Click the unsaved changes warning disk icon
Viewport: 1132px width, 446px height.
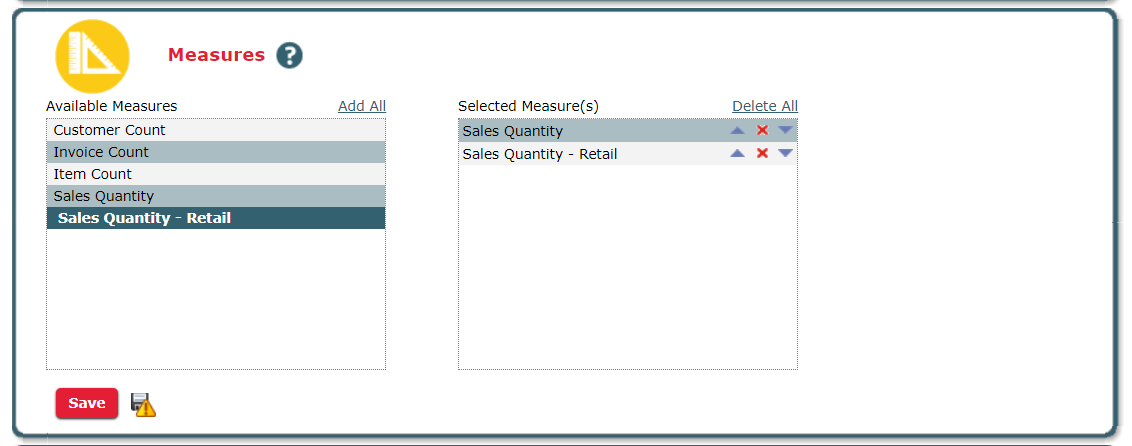pos(144,404)
